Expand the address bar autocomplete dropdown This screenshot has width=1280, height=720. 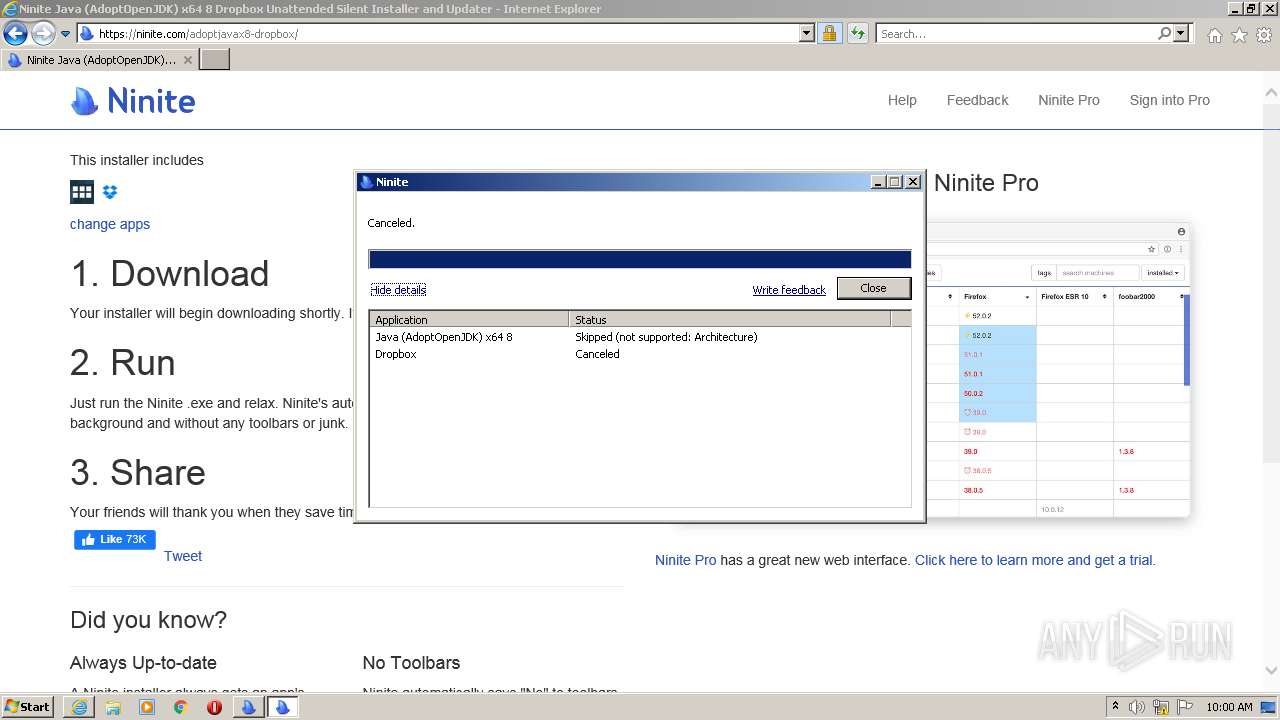[x=807, y=33]
